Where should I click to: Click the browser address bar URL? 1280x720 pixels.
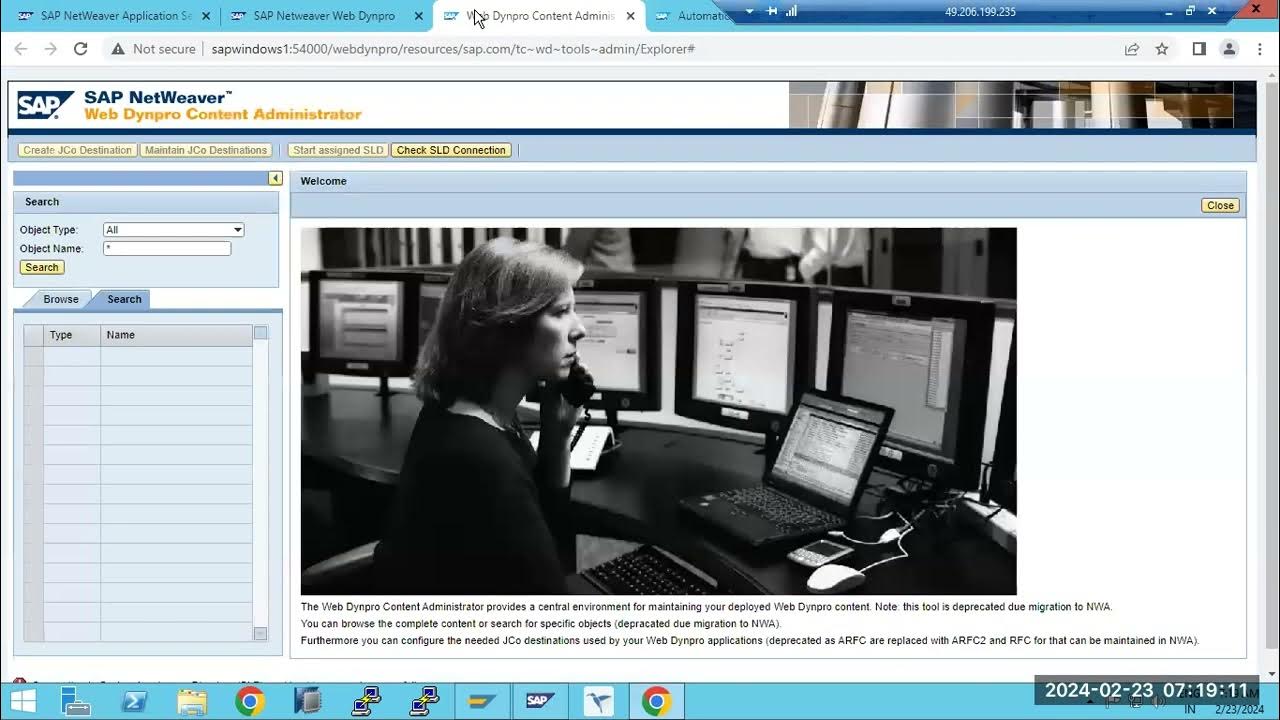[x=453, y=49]
